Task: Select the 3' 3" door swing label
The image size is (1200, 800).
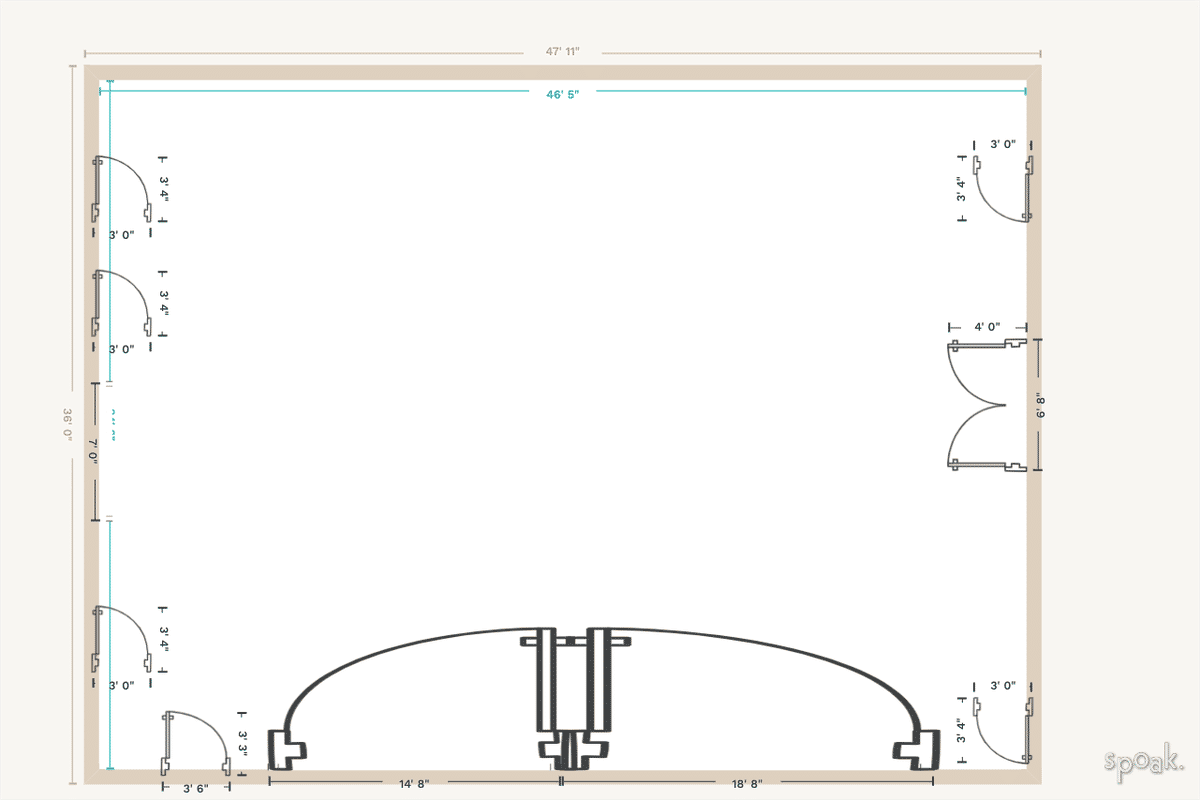Action: click(x=243, y=741)
